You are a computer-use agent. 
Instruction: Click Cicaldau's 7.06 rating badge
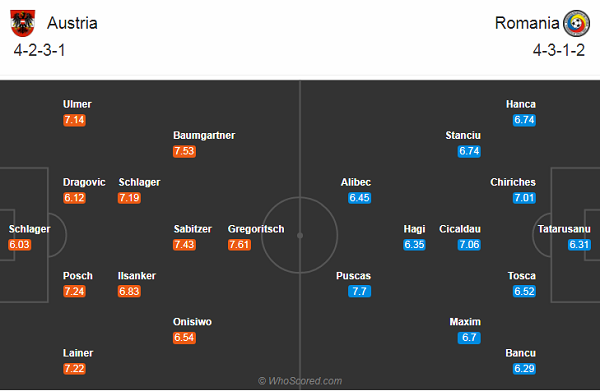(x=469, y=244)
